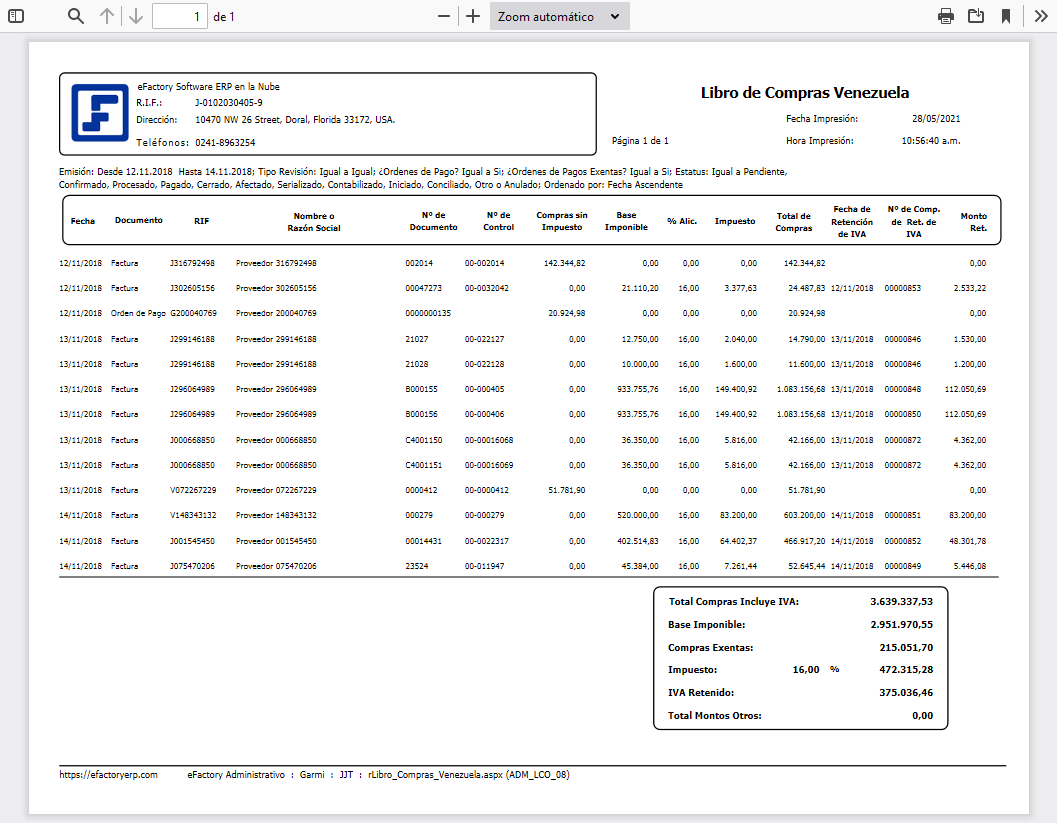Click the Libro de Compras Venezuela title
Viewport: 1057px width, 823px height.
805,92
